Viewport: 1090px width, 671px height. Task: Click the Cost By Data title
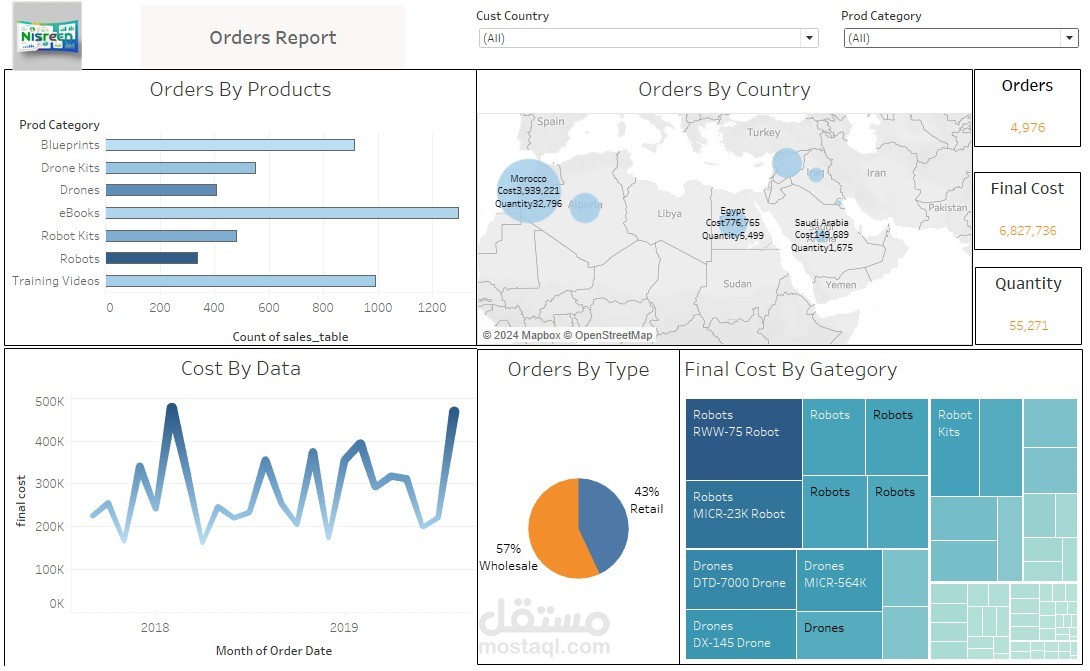(x=241, y=368)
